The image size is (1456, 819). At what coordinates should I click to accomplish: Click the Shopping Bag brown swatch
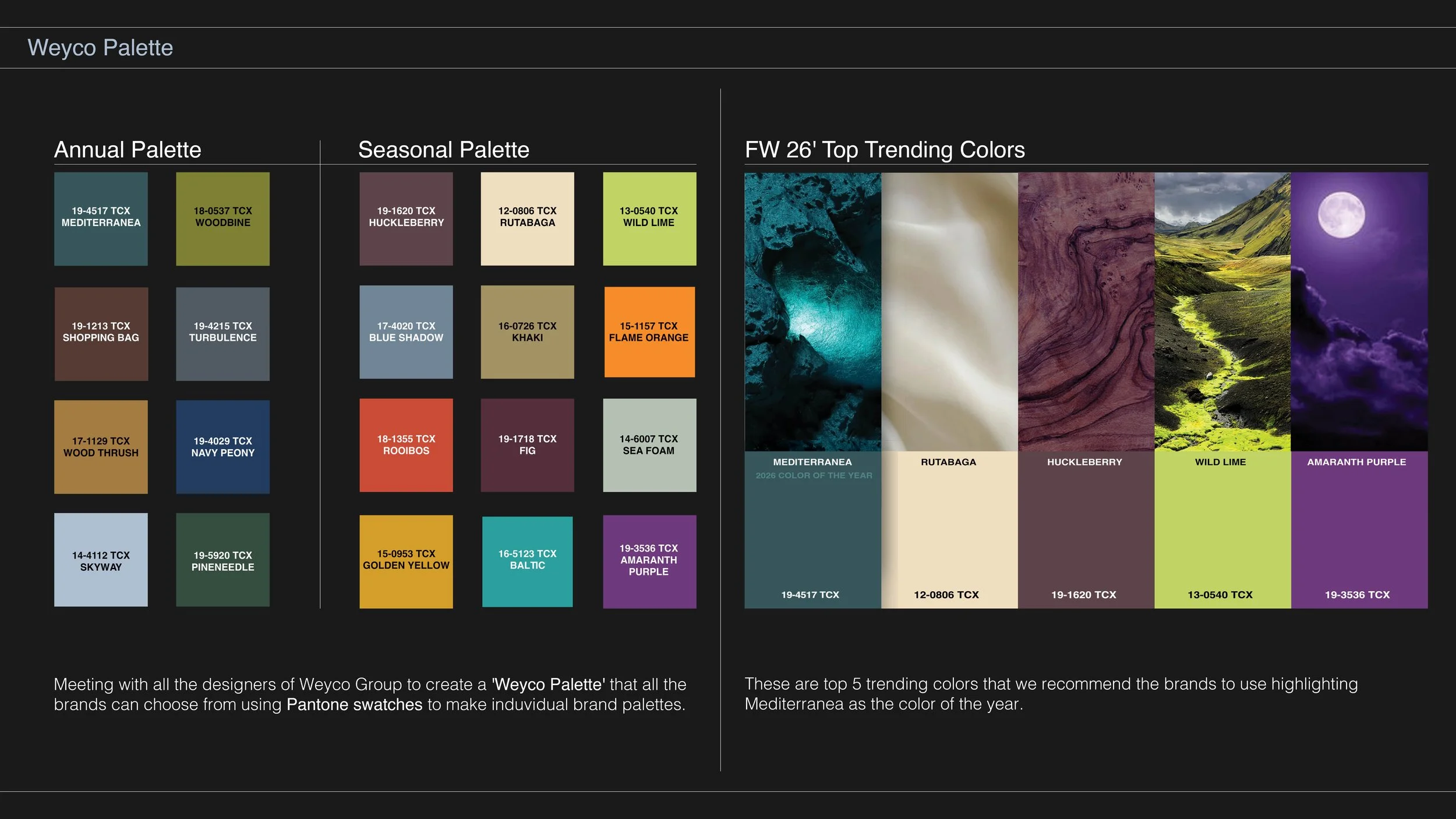click(101, 333)
